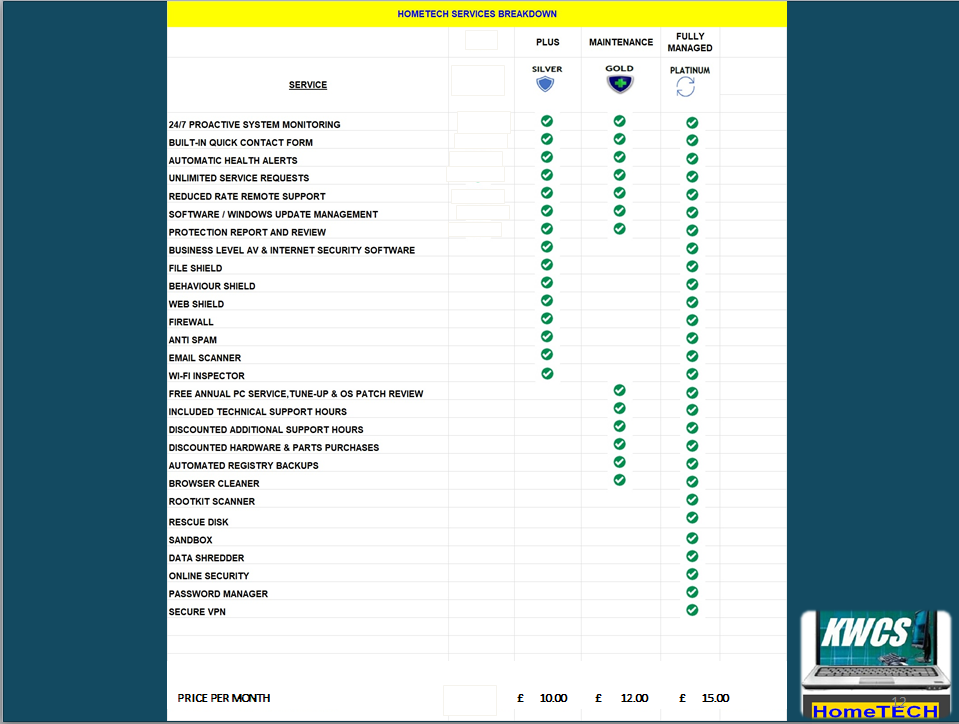Select Platinum tick for Password Manager row

tap(692, 592)
